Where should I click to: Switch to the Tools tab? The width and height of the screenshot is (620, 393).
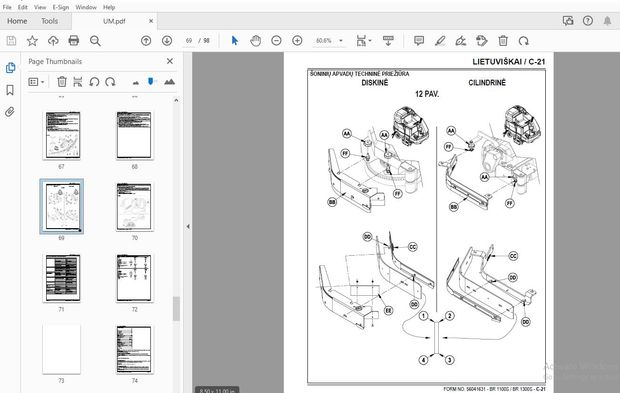click(49, 21)
